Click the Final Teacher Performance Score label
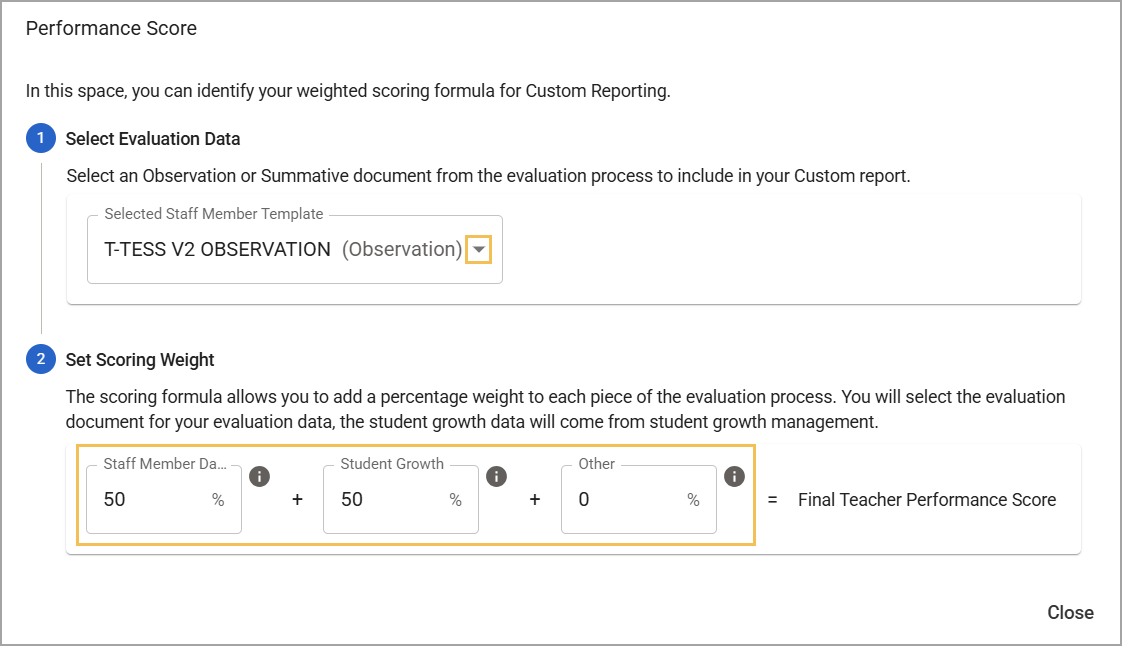The image size is (1122, 646). tap(927, 499)
